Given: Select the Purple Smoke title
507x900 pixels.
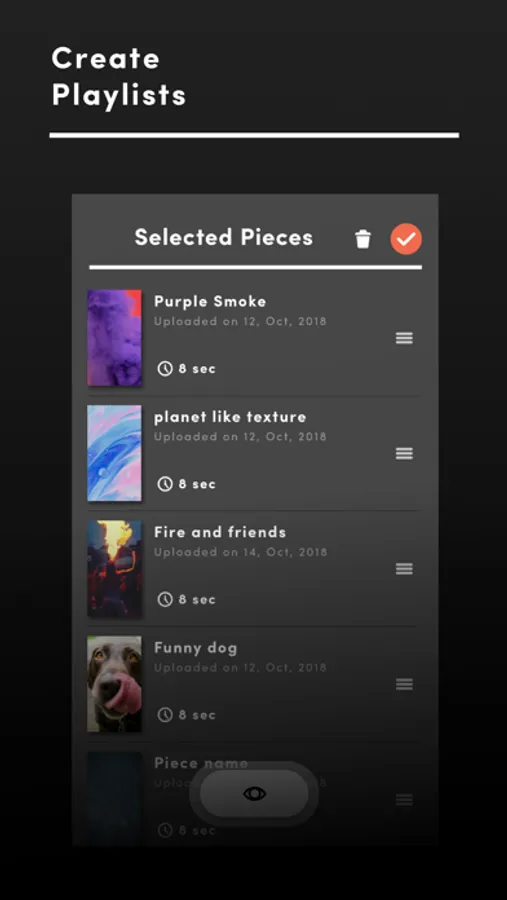Looking at the screenshot, I should tap(210, 301).
